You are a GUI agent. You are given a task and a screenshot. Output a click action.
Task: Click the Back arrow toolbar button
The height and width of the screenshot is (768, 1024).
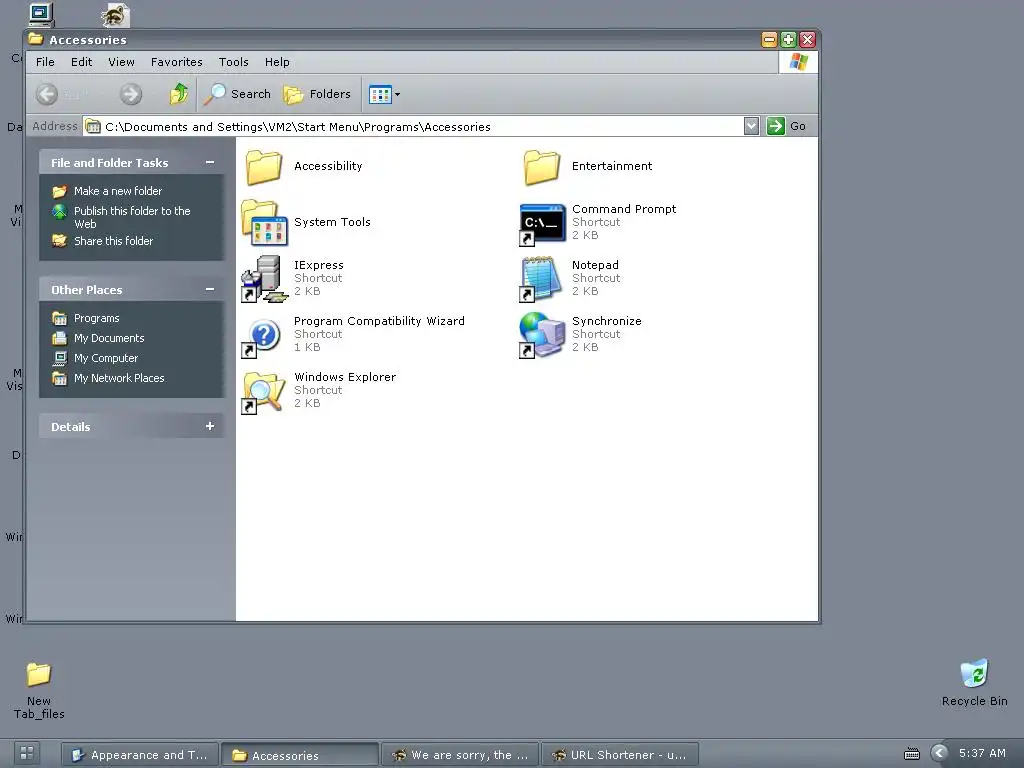(46, 95)
